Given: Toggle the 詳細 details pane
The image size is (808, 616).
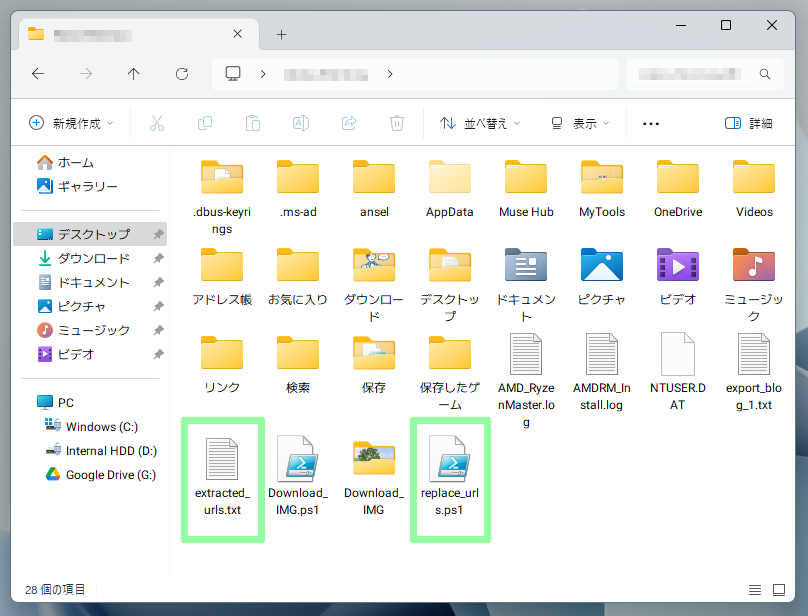Looking at the screenshot, I should click(748, 123).
